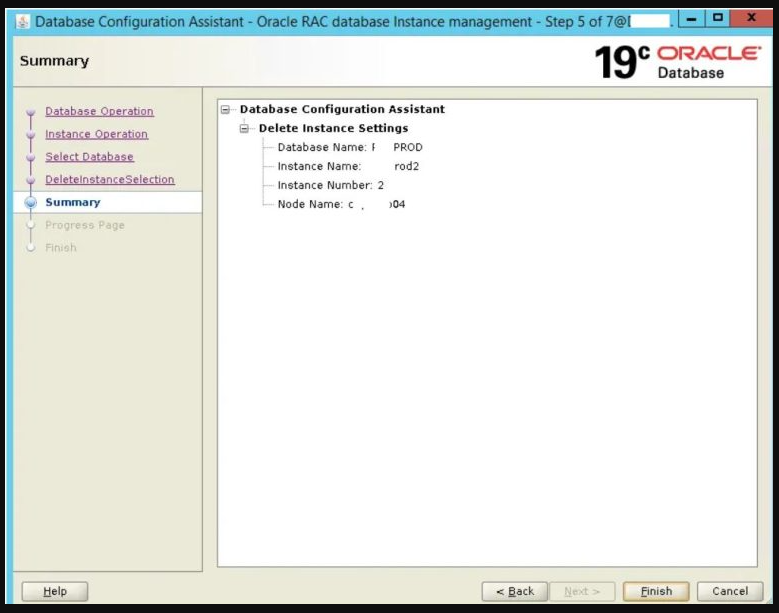
Task: Select the Database Name row
Action: click(x=350, y=148)
